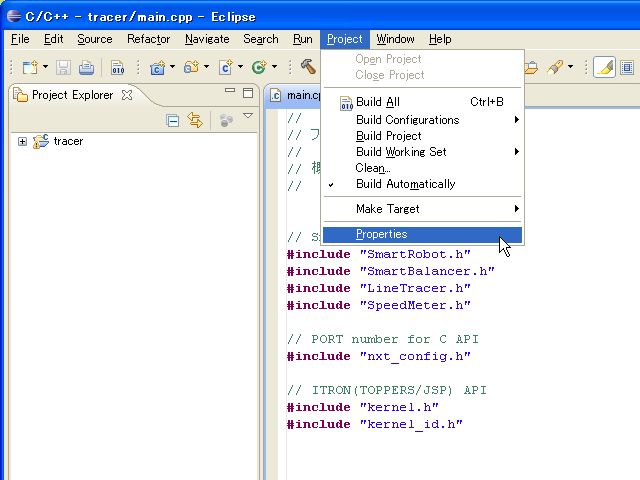The height and width of the screenshot is (480, 640).
Task: Close the Project Explorer tab
Action: (x=127, y=95)
